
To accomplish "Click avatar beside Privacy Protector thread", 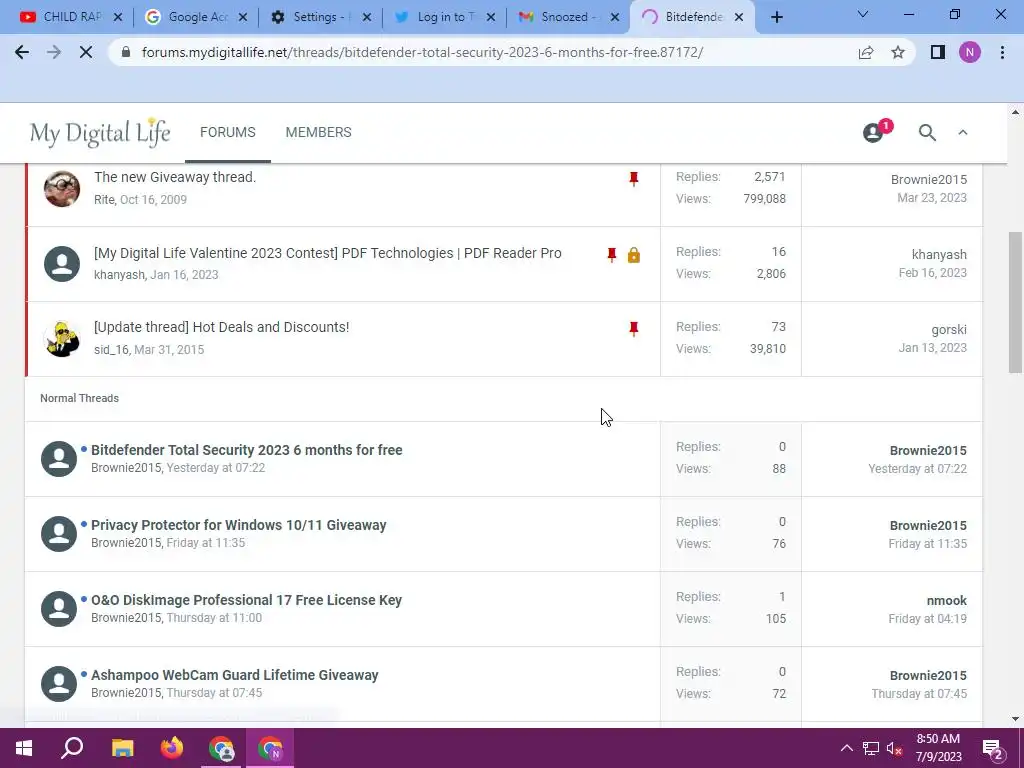I will tap(59, 534).
